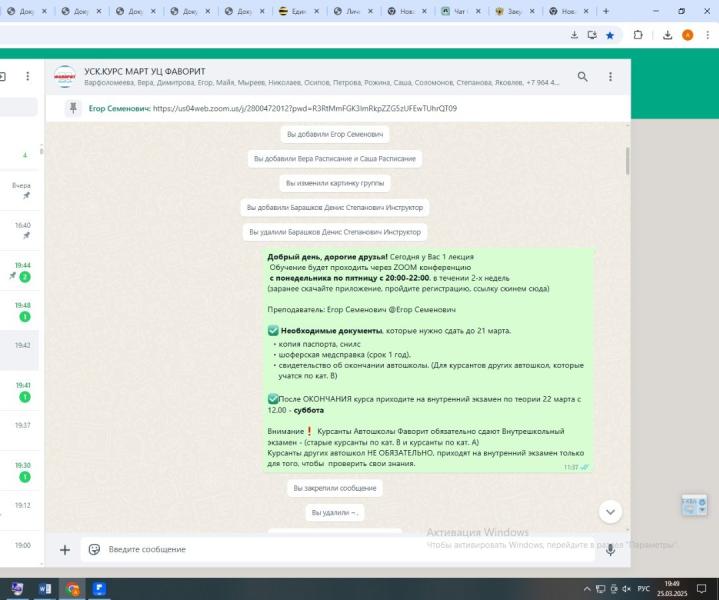Open the browser extensions puzzle icon
The height and width of the screenshot is (600, 719).
pyautogui.click(x=638, y=35)
